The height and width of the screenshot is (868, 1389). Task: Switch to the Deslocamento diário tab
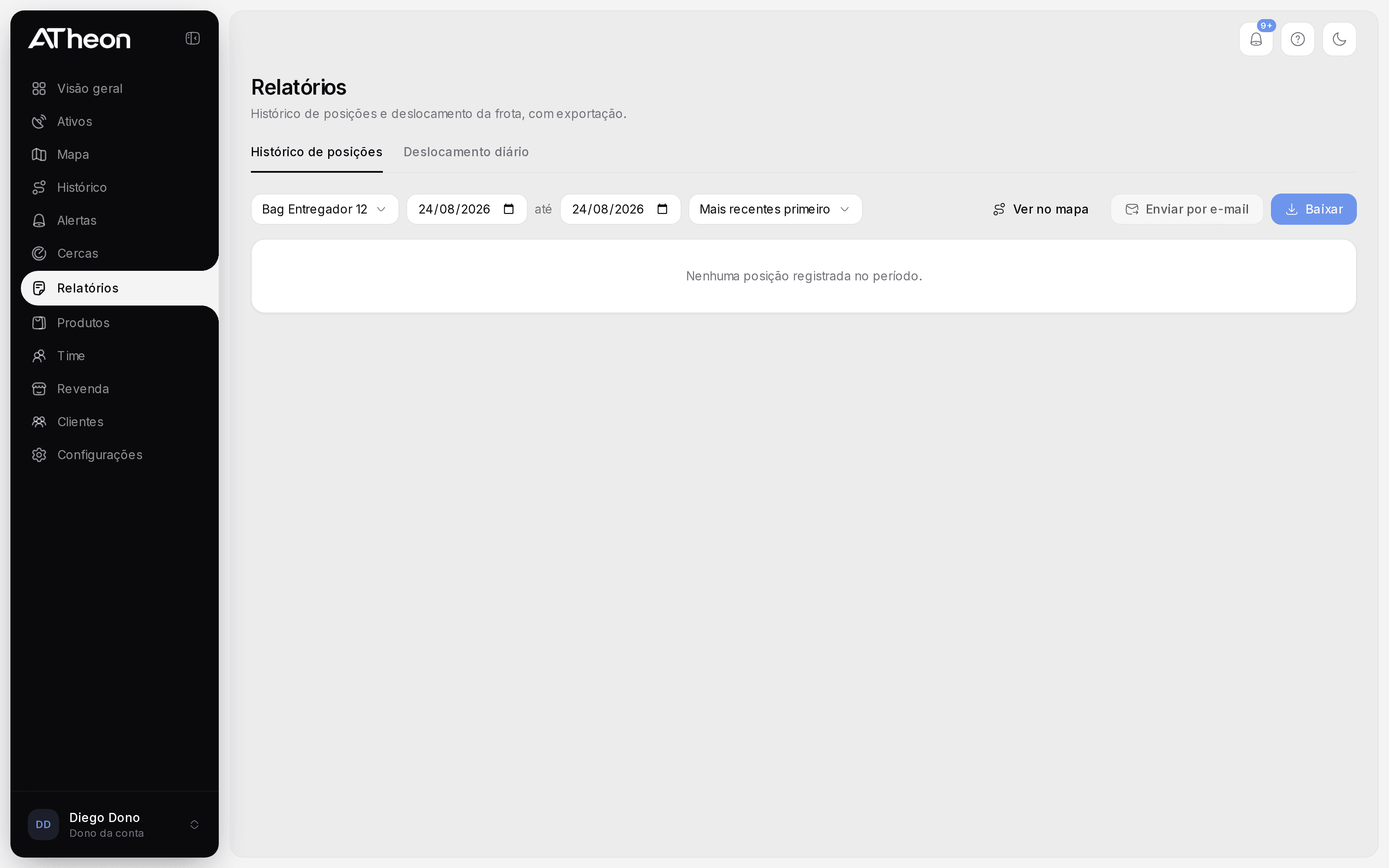(466, 152)
